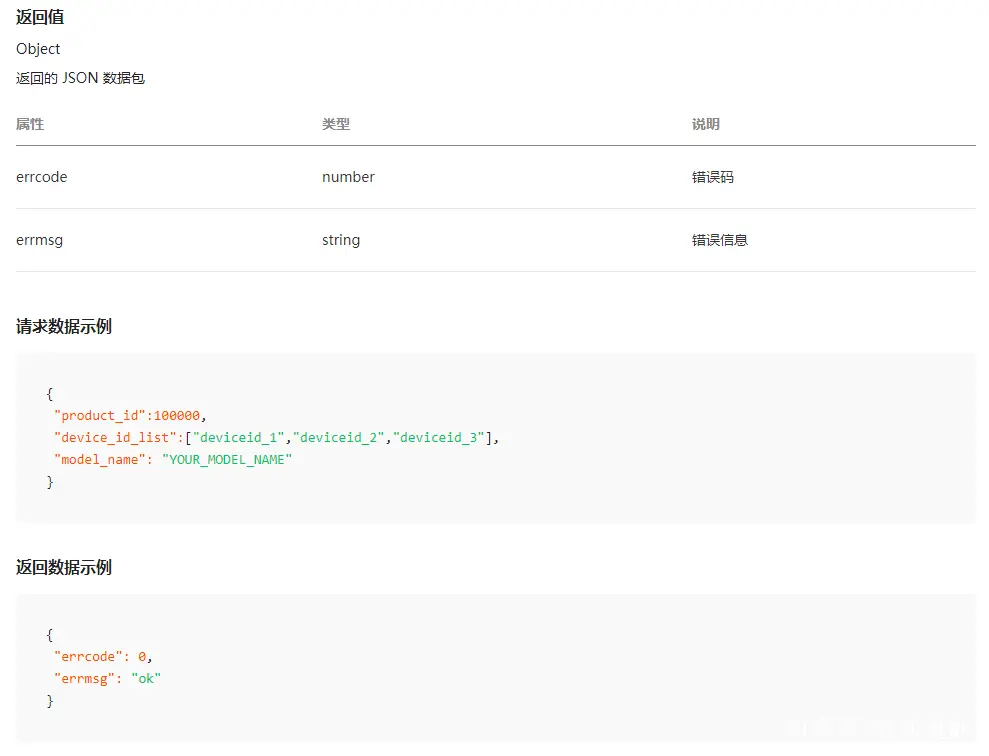Click the 错误码 description cell

(712, 177)
